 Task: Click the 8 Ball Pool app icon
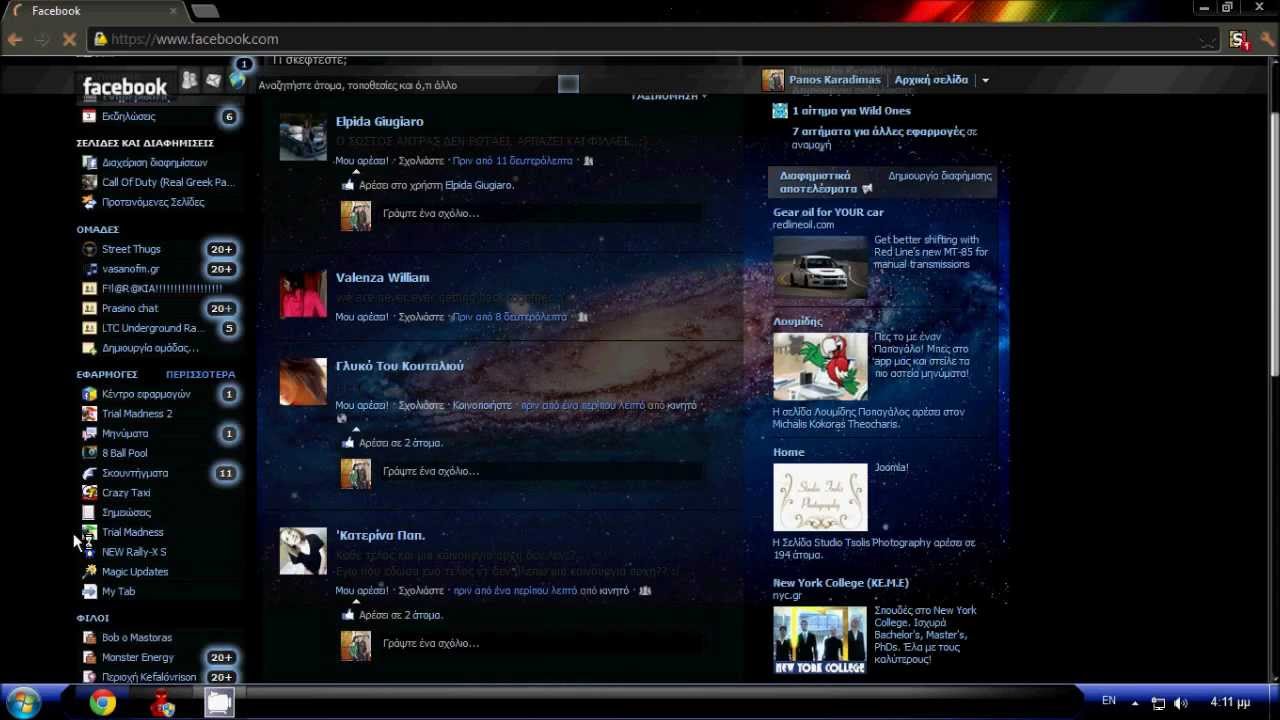coord(89,453)
